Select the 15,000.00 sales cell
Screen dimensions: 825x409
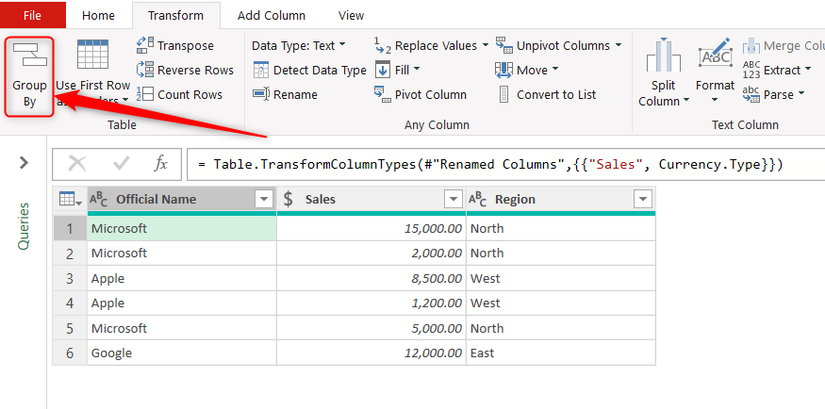point(371,228)
